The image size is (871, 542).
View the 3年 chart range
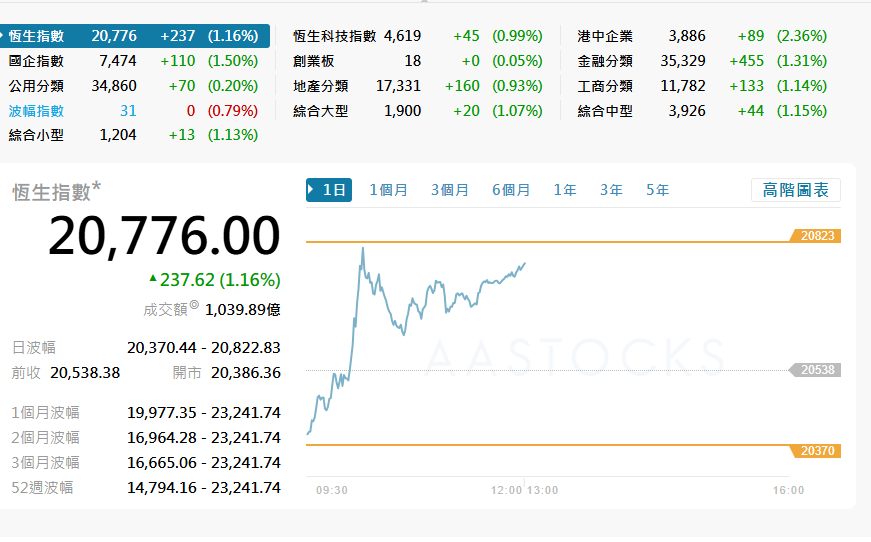pos(611,190)
